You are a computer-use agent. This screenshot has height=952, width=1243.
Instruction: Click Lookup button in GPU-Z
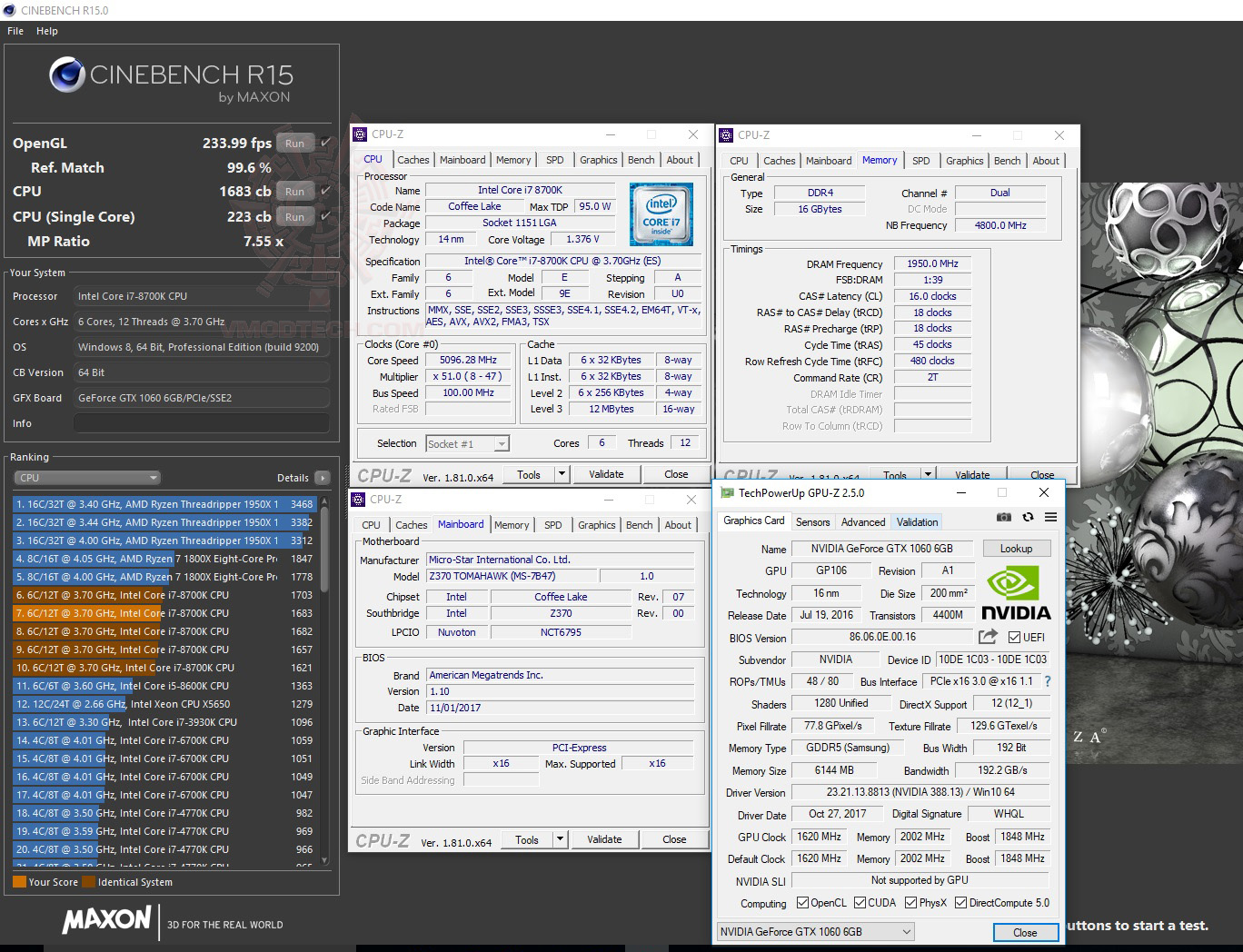pos(1016,549)
